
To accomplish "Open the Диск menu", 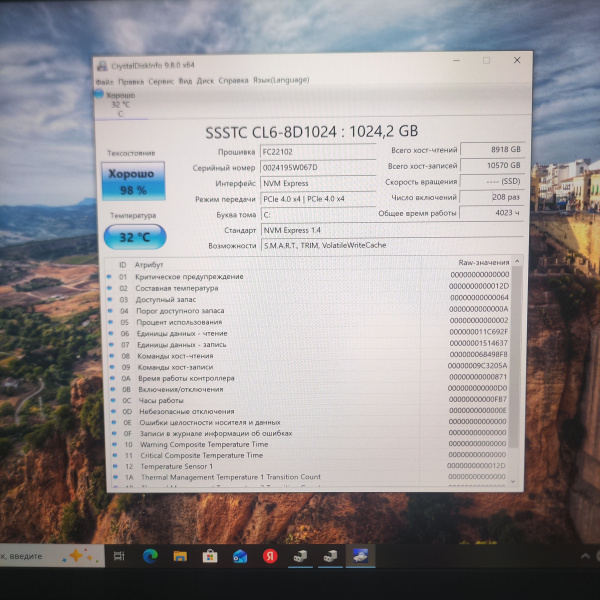I will (205, 81).
